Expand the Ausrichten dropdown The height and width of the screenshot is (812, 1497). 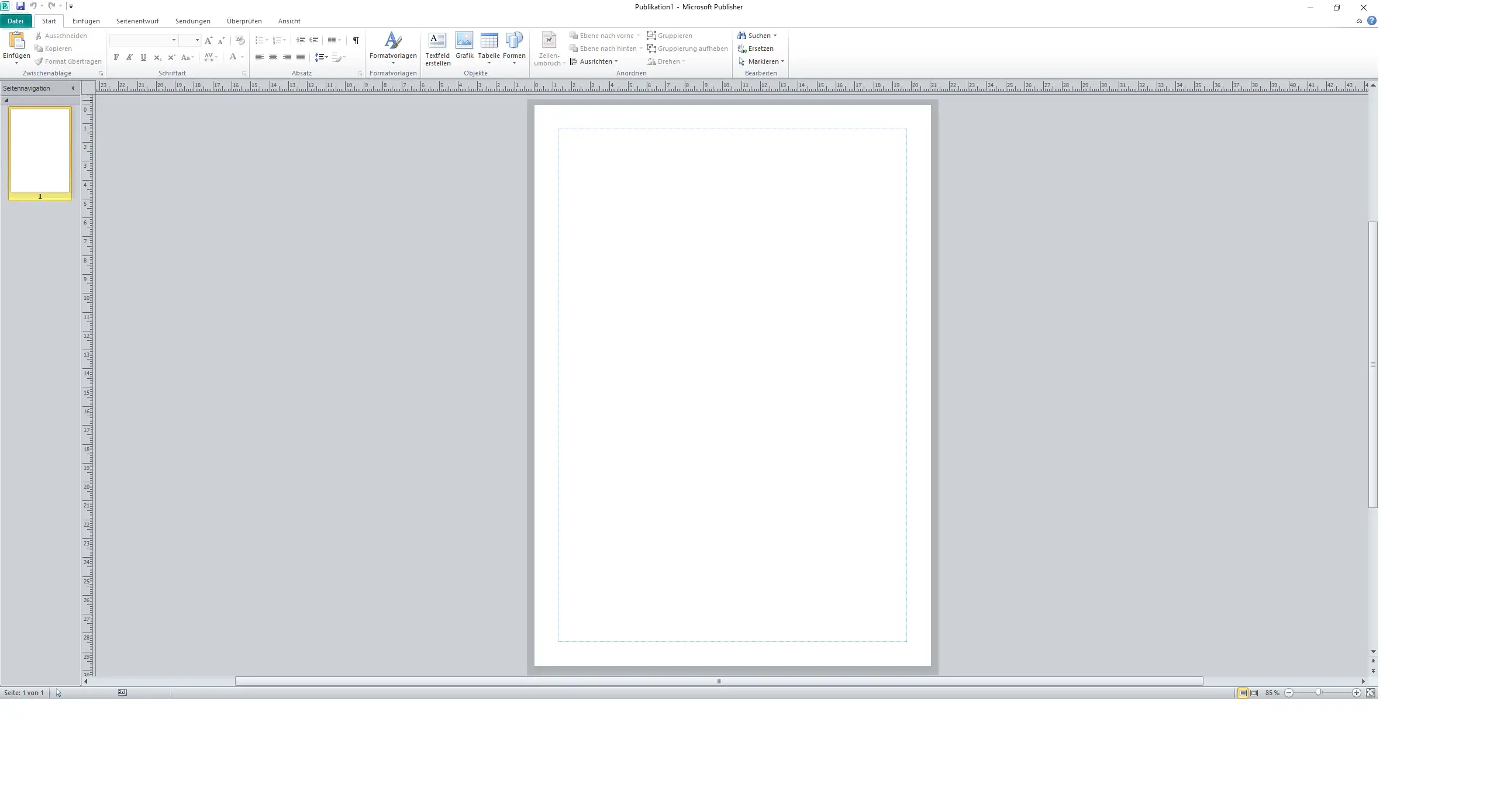(595, 61)
